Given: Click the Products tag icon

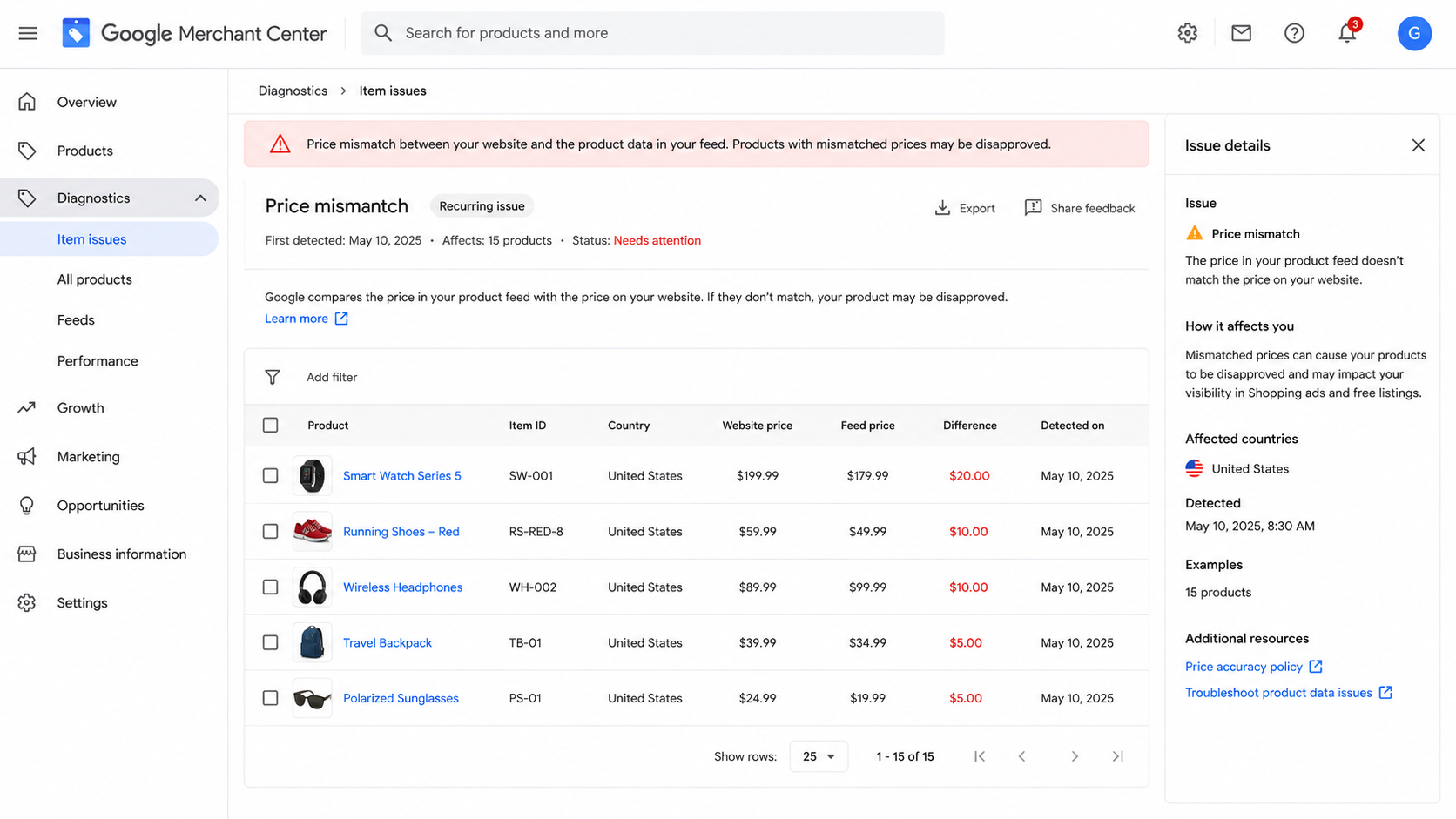Looking at the screenshot, I should tap(27, 151).
